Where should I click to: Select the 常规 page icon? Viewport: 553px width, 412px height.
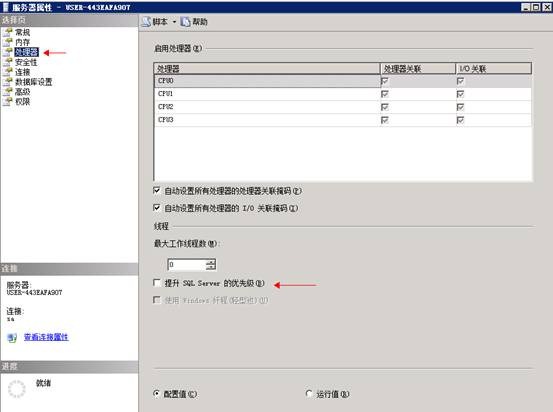pyautogui.click(x=8, y=32)
